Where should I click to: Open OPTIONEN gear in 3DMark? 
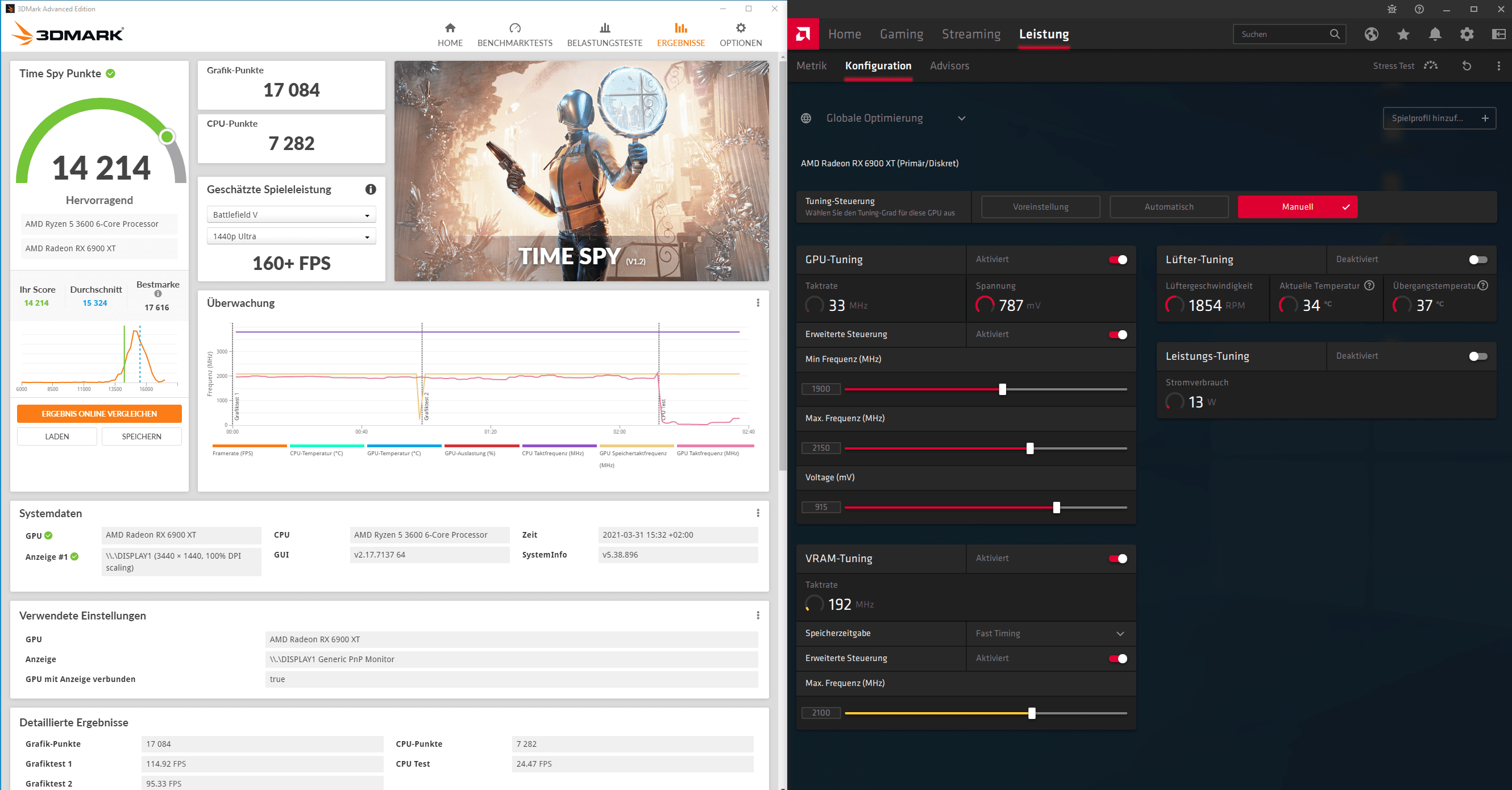(741, 35)
